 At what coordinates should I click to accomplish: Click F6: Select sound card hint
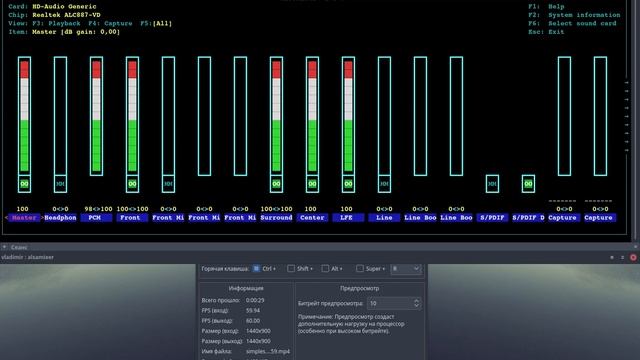pyautogui.click(x=572, y=24)
